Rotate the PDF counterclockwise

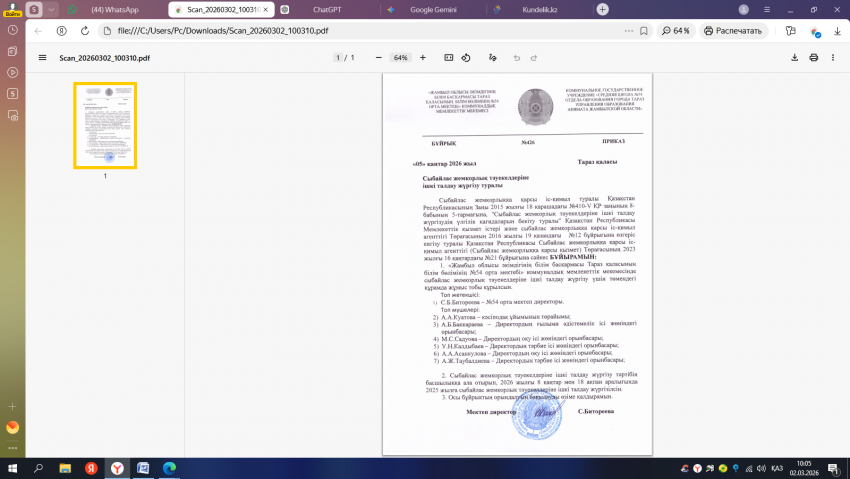click(466, 57)
